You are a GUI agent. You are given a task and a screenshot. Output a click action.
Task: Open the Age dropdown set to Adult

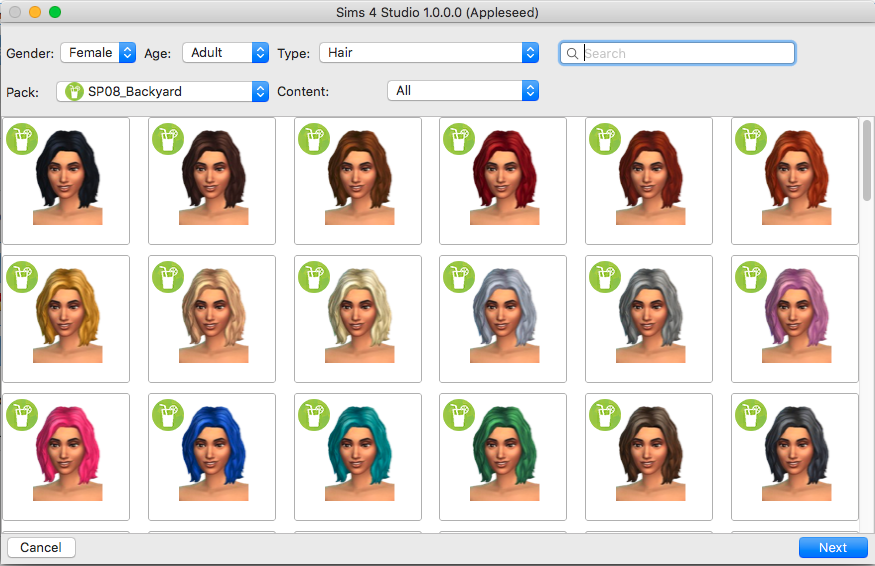(225, 53)
